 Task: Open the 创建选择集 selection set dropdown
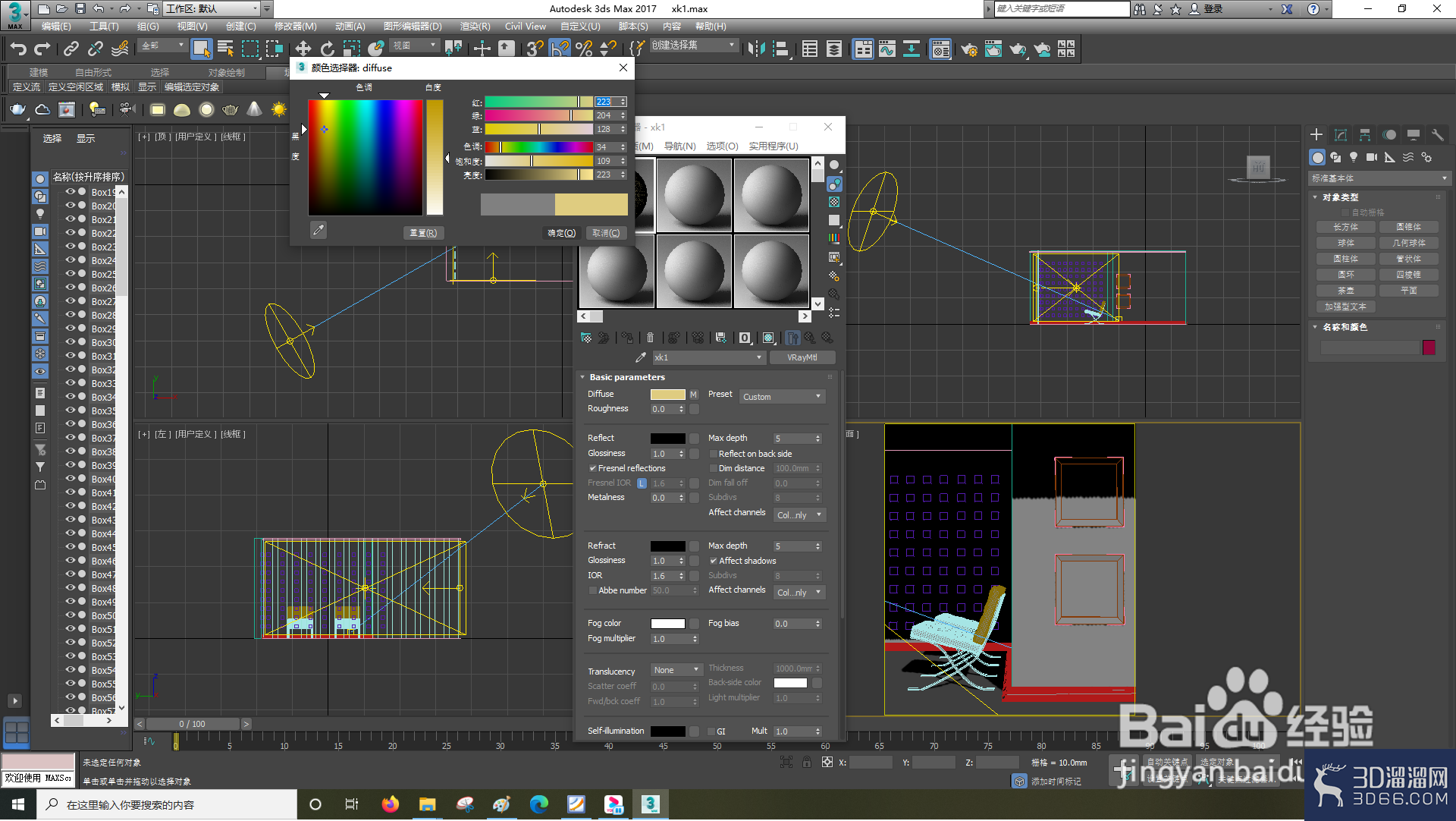tap(694, 46)
